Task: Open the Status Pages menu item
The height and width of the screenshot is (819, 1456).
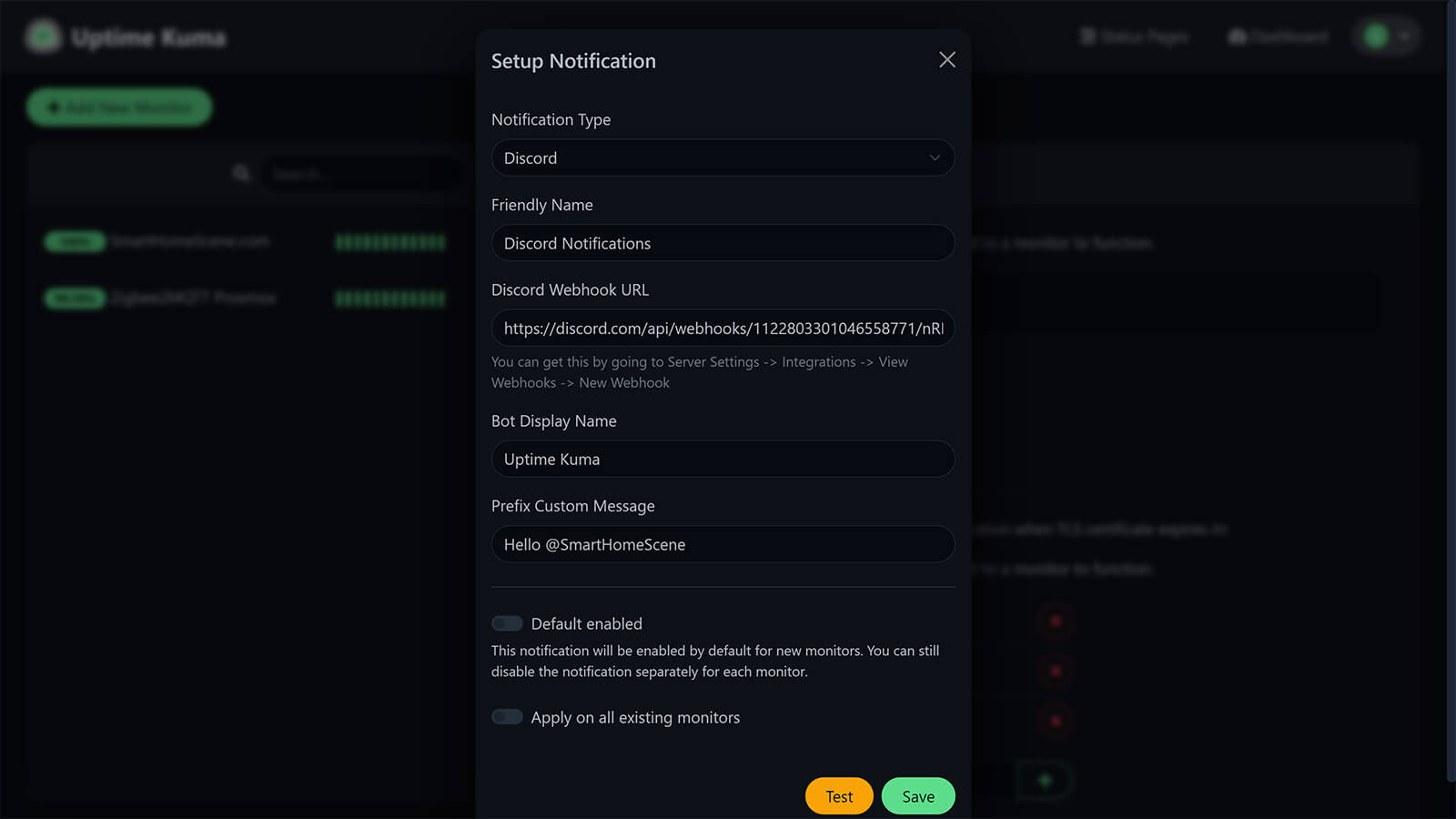Action: tap(1137, 36)
